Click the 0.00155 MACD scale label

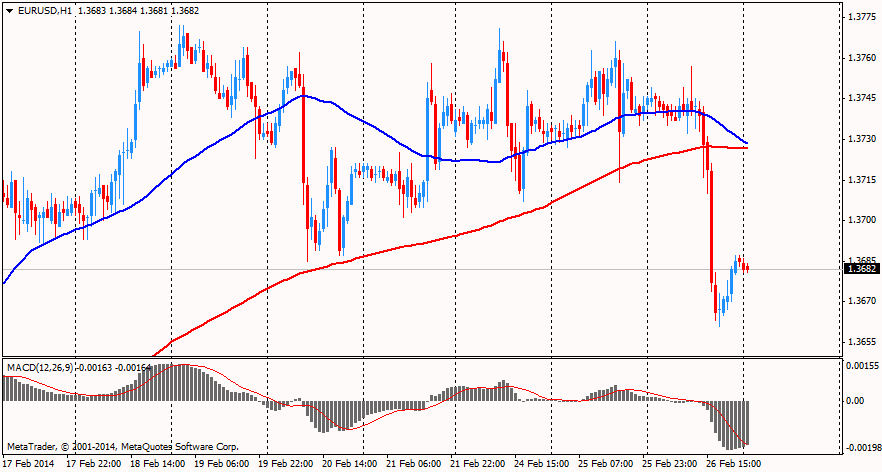(863, 366)
